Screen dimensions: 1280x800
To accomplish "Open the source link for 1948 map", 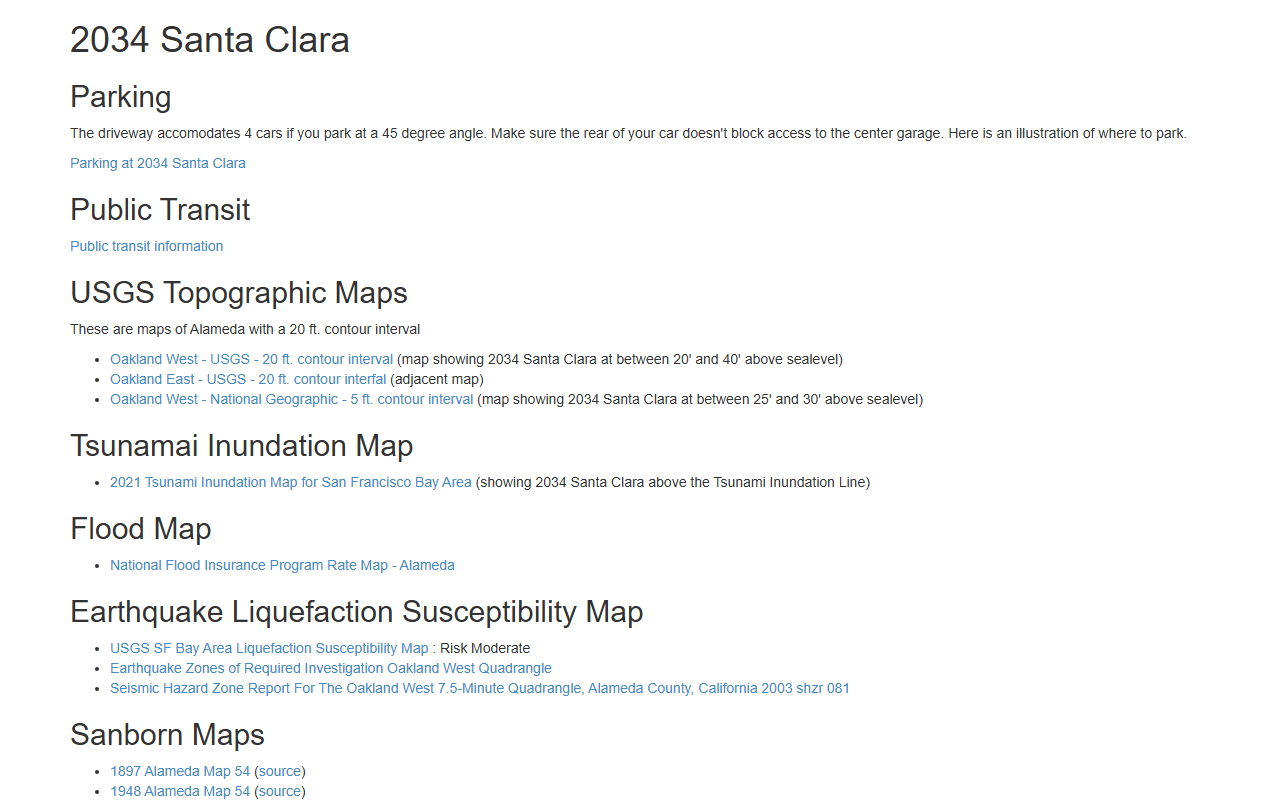I will point(280,791).
